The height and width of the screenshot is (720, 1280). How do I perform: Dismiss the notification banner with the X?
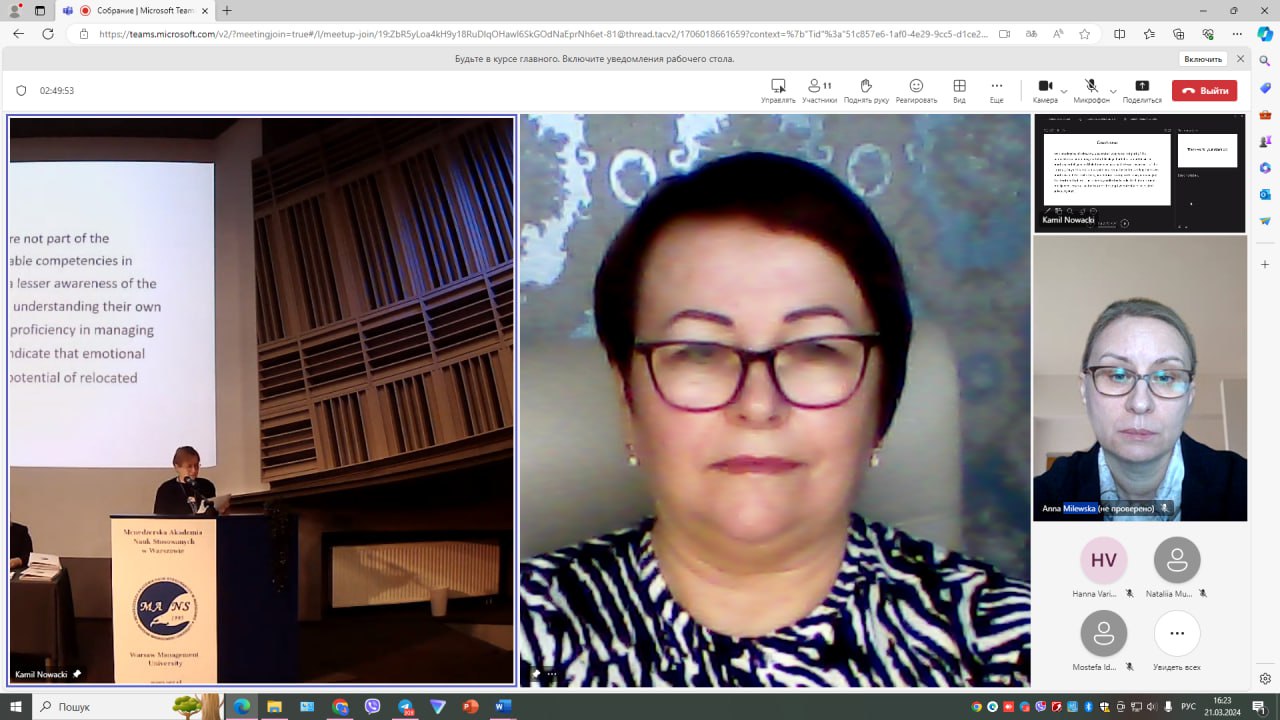[1241, 59]
